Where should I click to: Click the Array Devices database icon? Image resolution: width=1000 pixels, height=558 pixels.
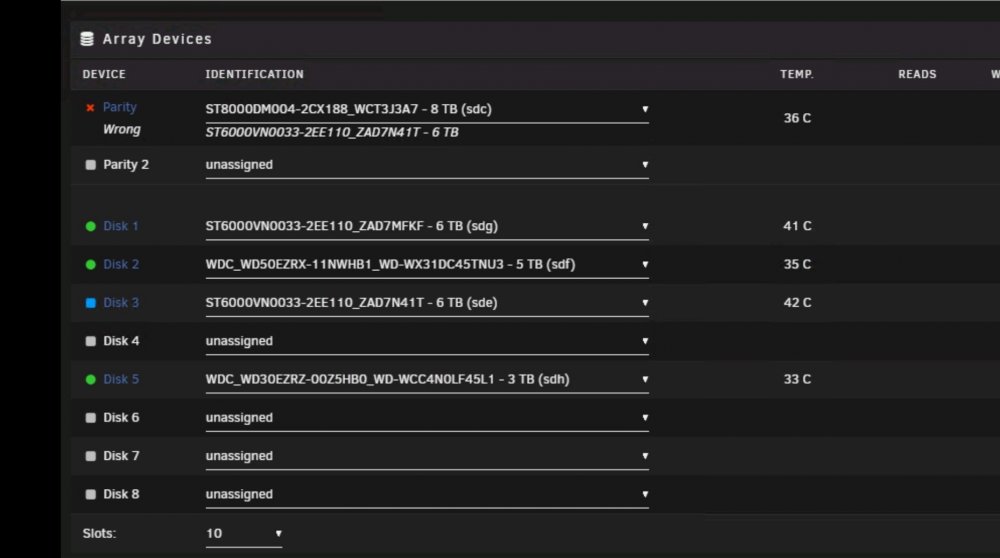coord(87,39)
